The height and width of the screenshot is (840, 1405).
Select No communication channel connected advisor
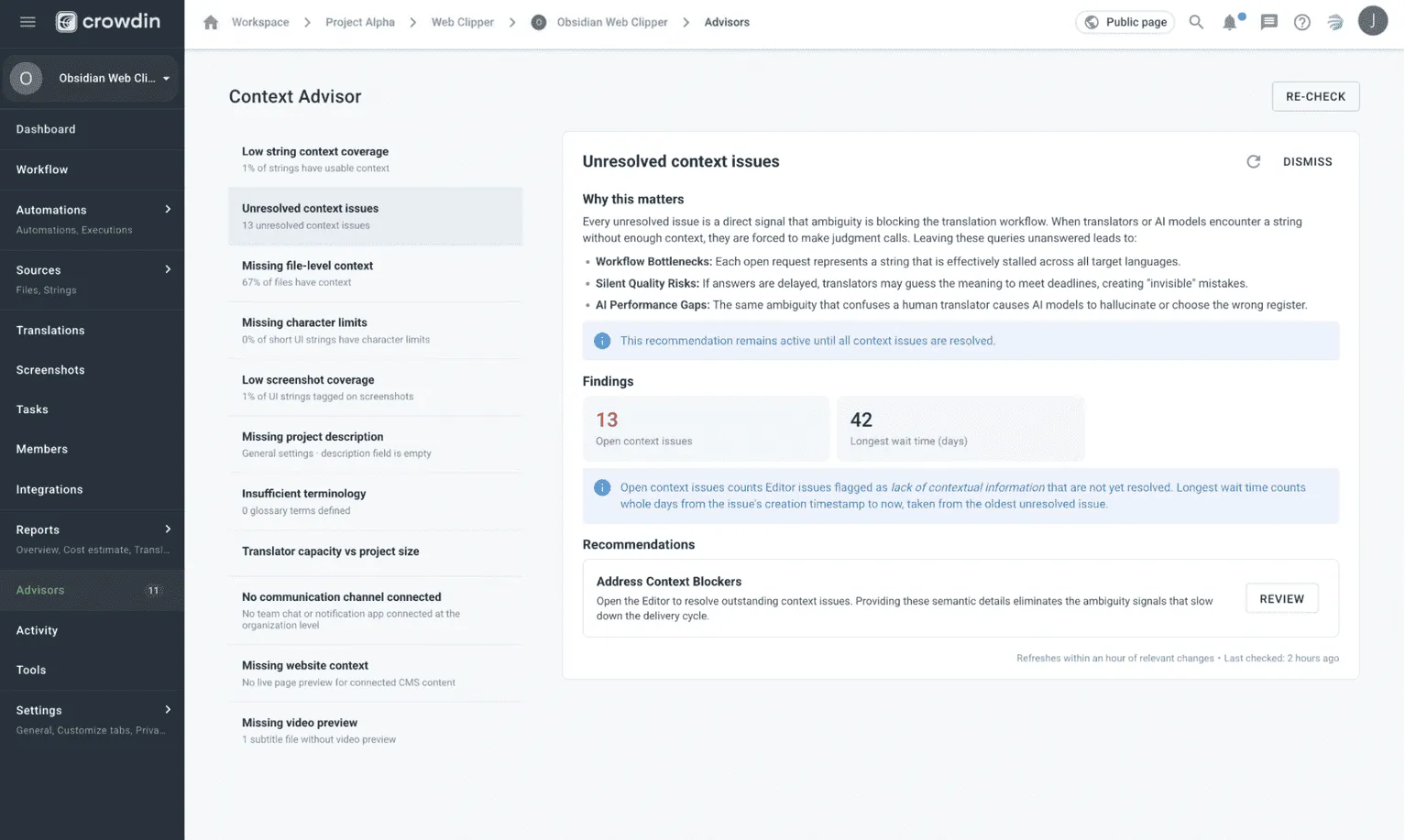point(375,611)
